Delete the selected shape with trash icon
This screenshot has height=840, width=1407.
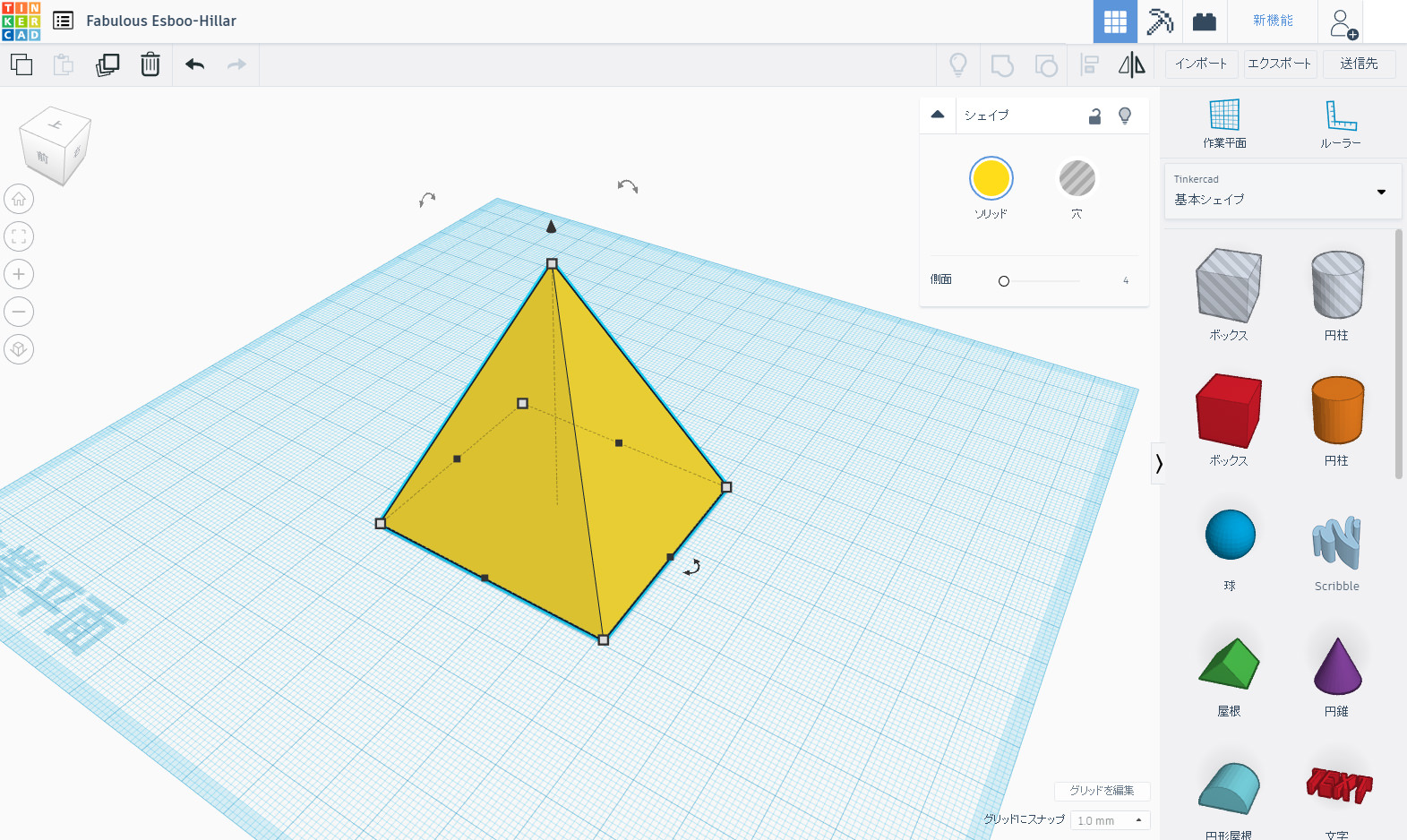(150, 64)
